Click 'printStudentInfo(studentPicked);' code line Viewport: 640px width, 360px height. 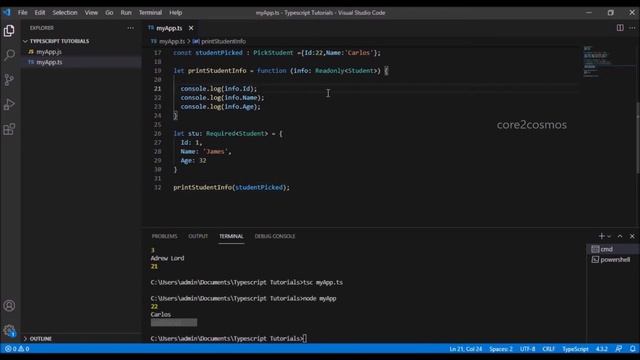pos(231,187)
